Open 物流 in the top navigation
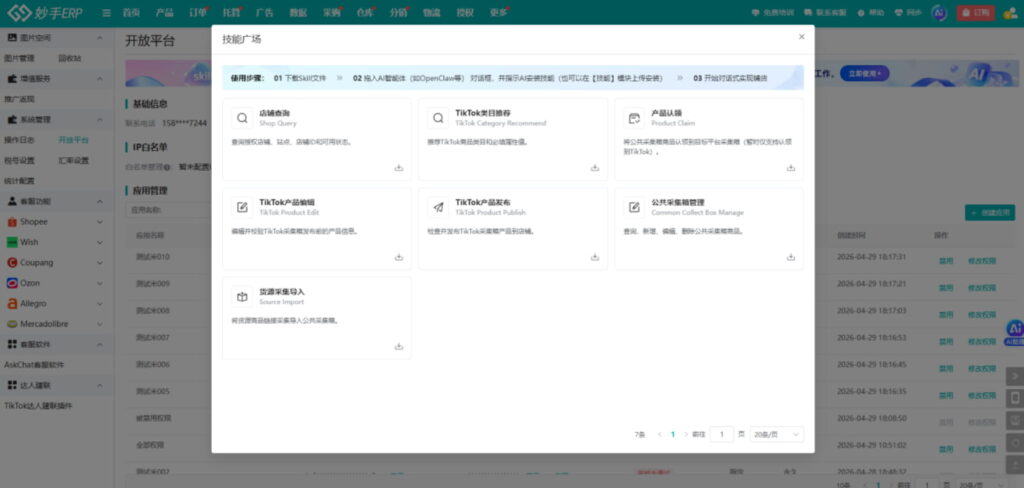 tap(431, 12)
